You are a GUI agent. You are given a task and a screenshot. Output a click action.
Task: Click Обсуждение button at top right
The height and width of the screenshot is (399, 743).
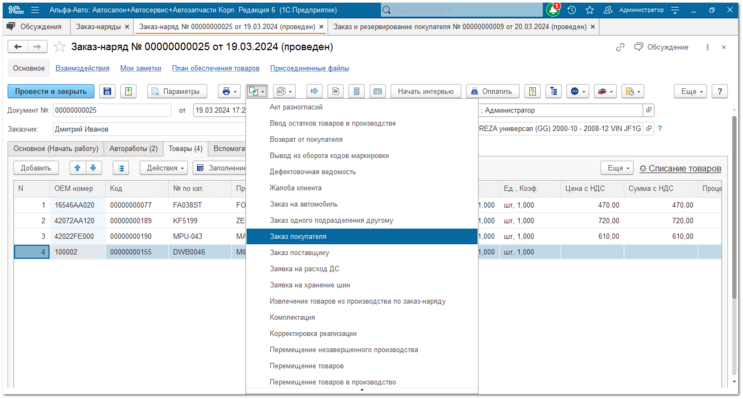(x=661, y=47)
